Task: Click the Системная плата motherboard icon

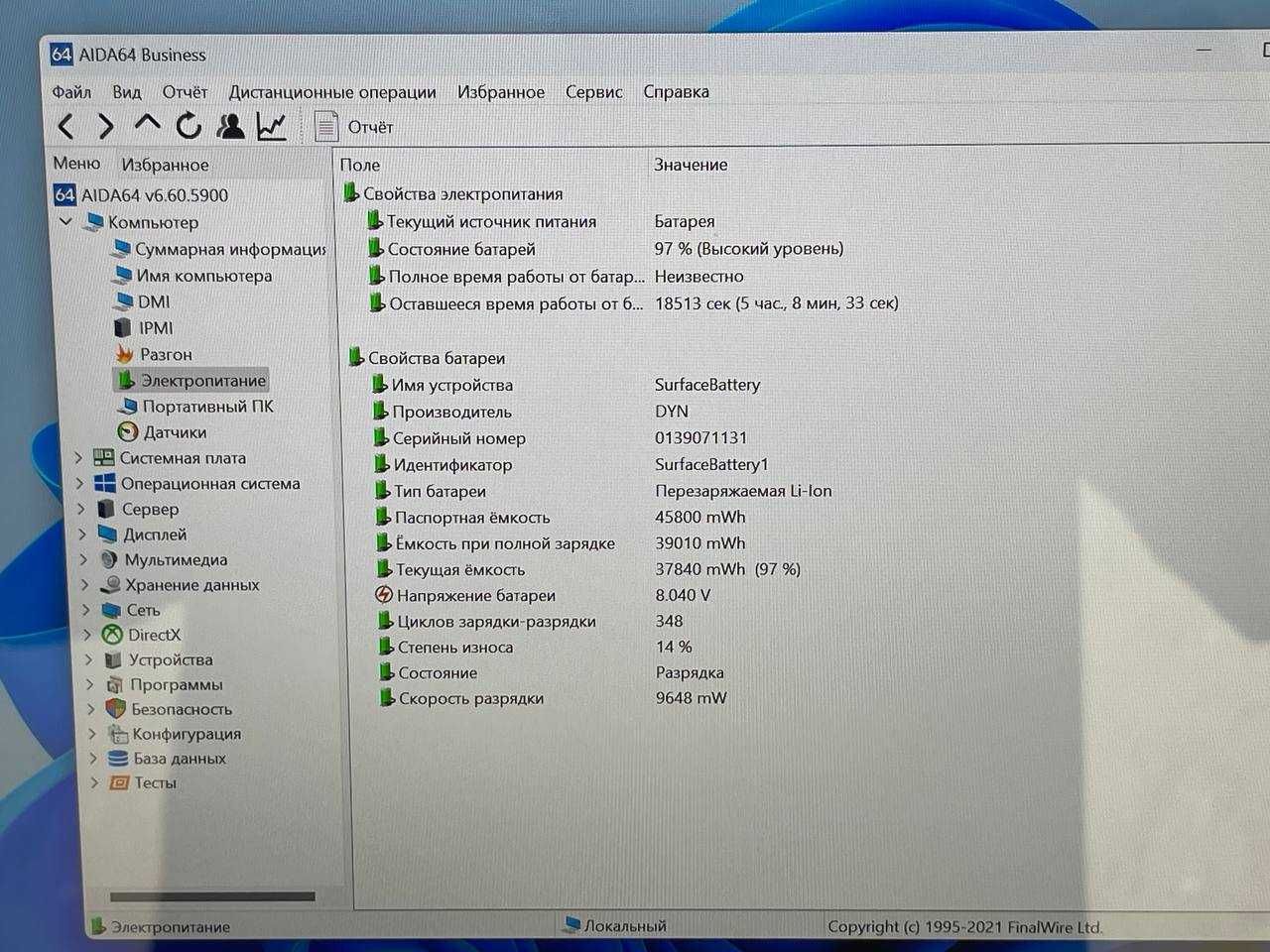Action: pos(103,458)
